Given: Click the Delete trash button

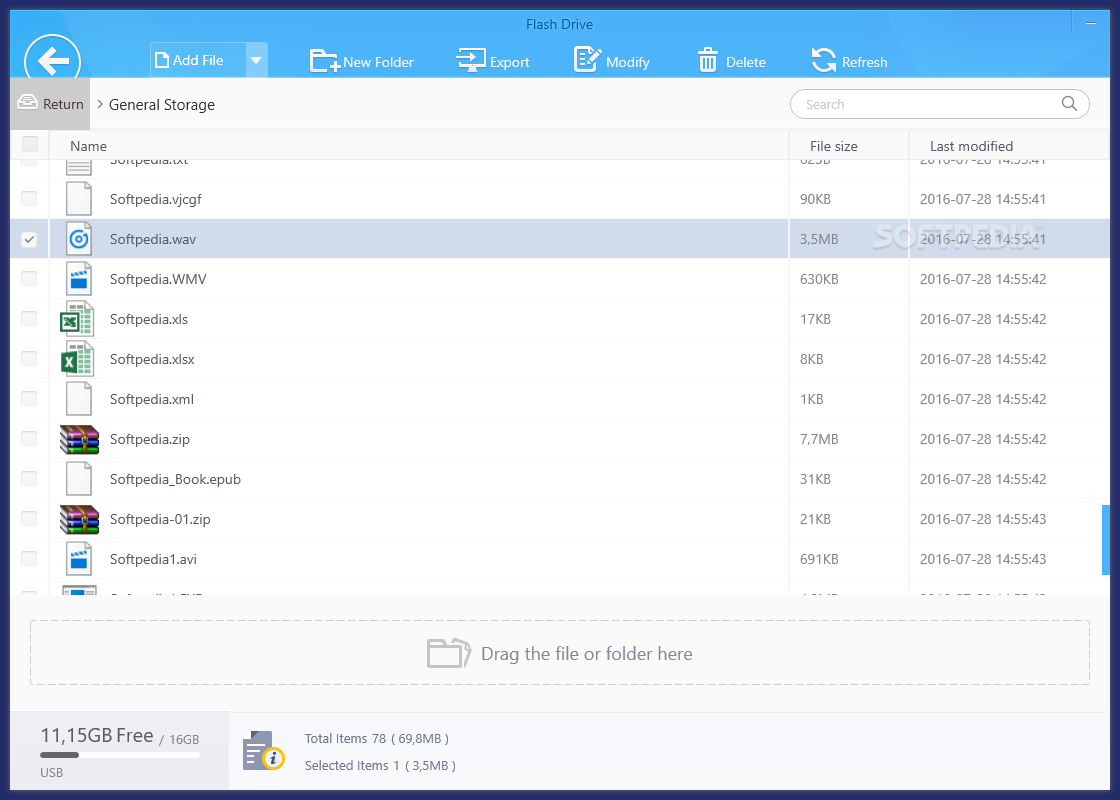Looking at the screenshot, I should 731,61.
